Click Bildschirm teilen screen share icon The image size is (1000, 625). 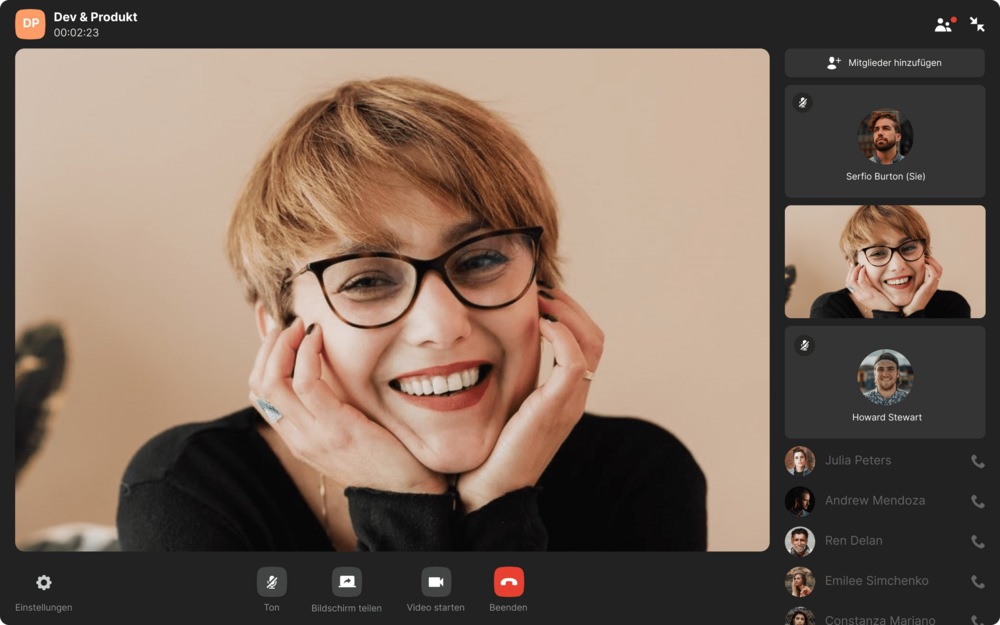click(x=346, y=582)
